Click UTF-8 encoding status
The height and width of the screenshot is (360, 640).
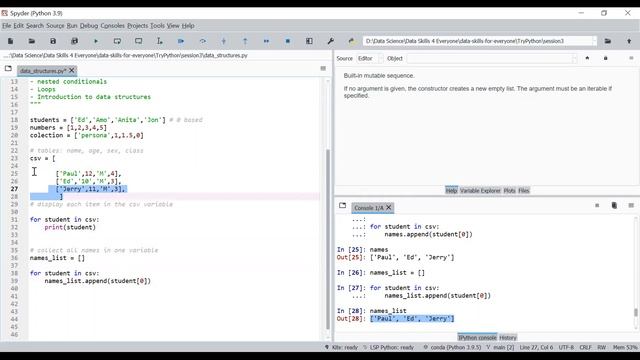click(566, 347)
